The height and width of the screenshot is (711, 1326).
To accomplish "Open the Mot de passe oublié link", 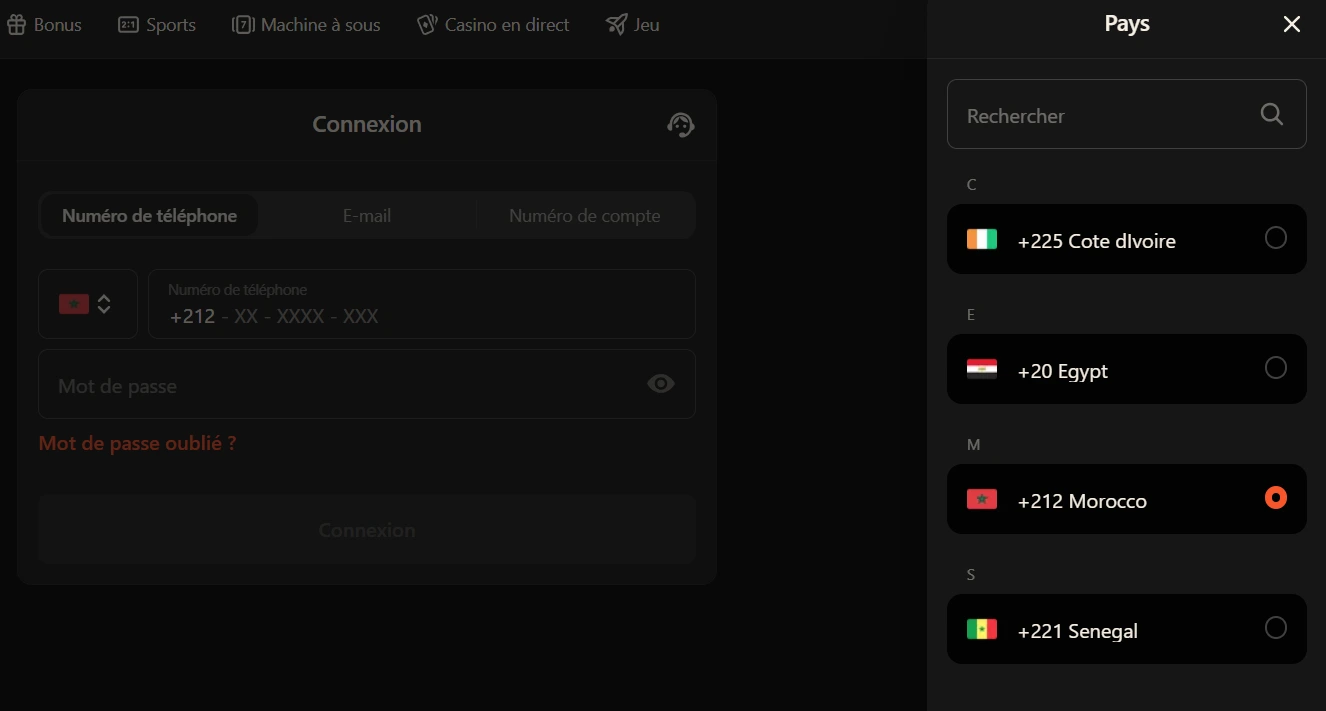I will pos(138,443).
